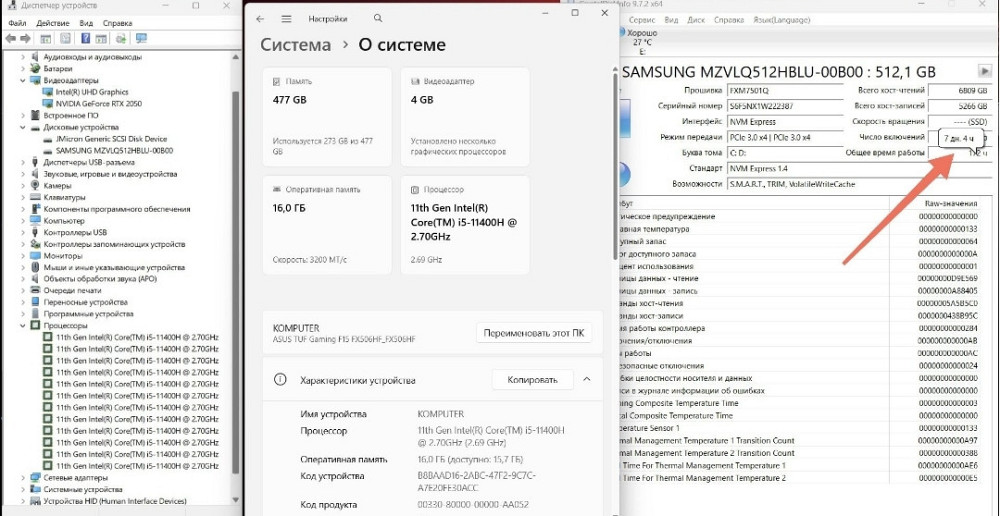Click the Прошивка field FXM7501Q

[784, 91]
